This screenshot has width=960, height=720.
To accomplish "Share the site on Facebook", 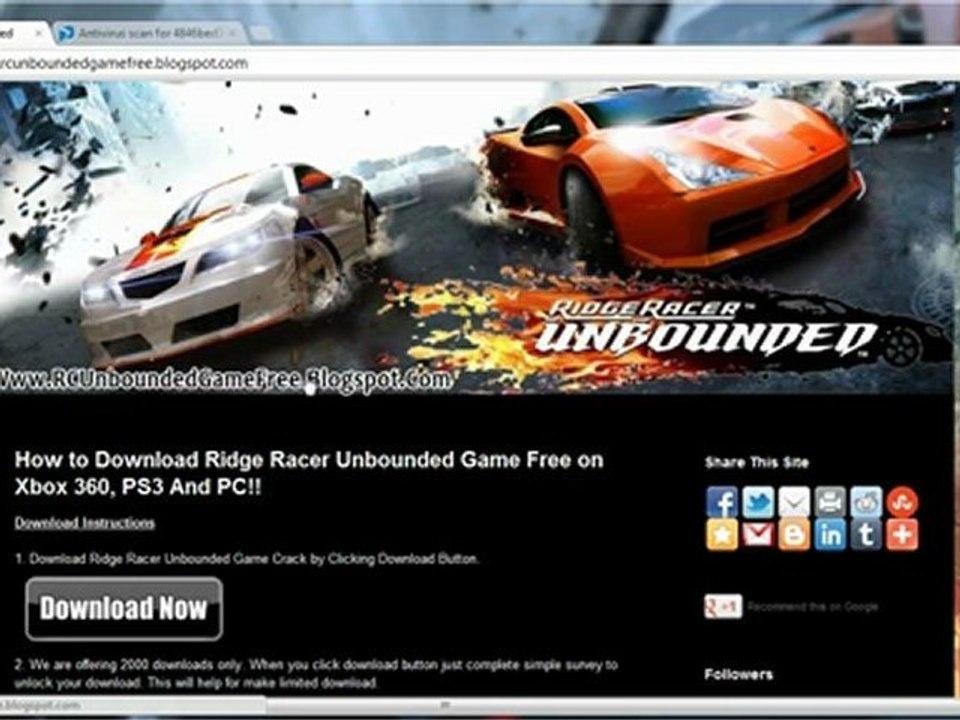I will click(x=722, y=503).
